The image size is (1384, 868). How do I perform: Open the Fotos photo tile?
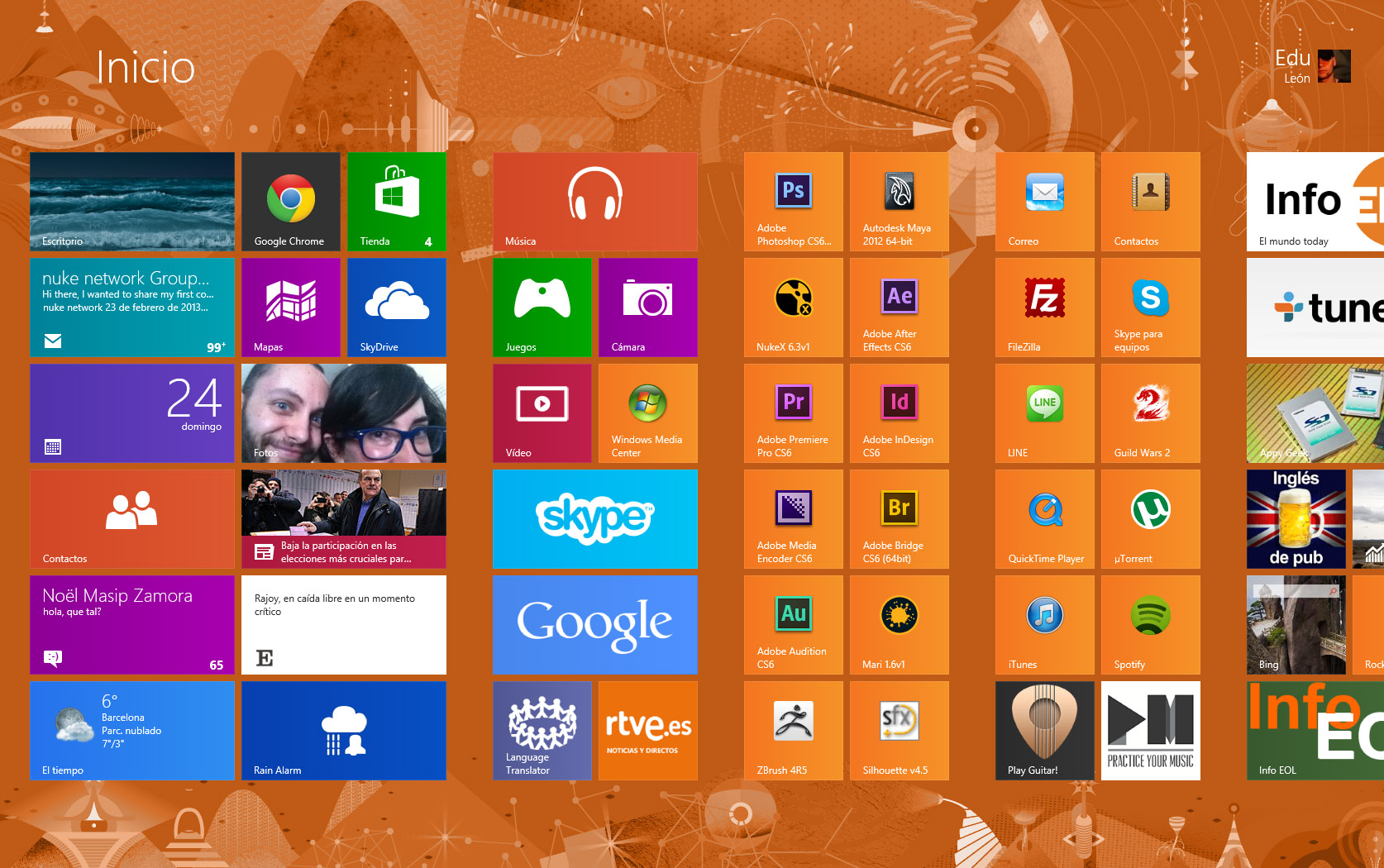coord(343,413)
